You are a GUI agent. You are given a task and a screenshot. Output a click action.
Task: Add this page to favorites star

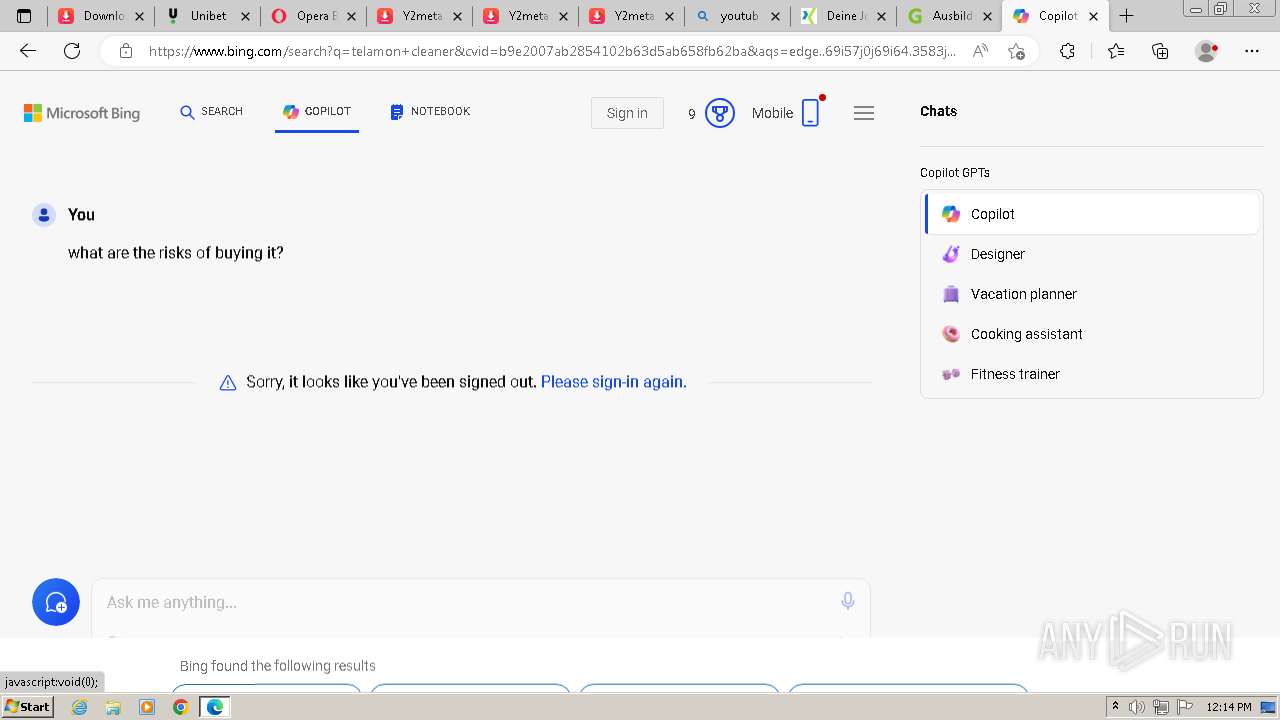(x=1016, y=51)
